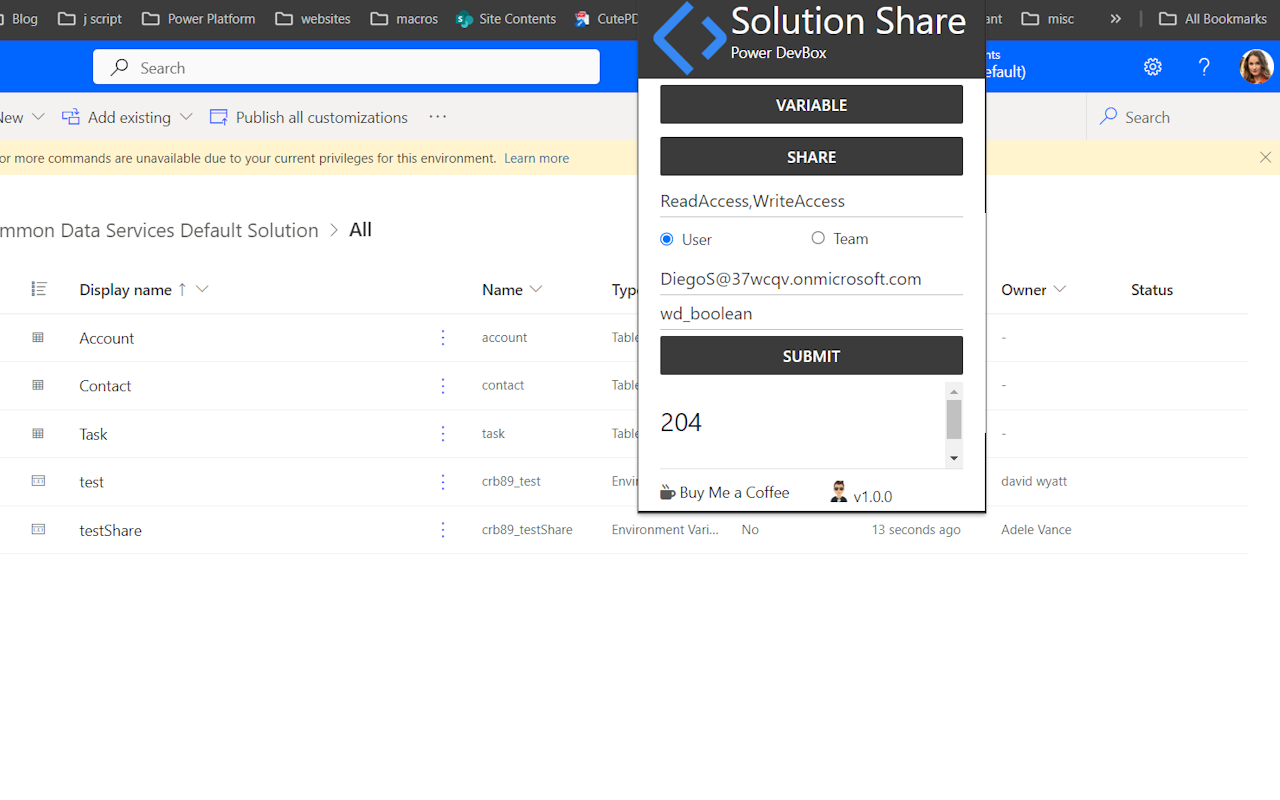Open the overflow commands menu

pyautogui.click(x=437, y=117)
